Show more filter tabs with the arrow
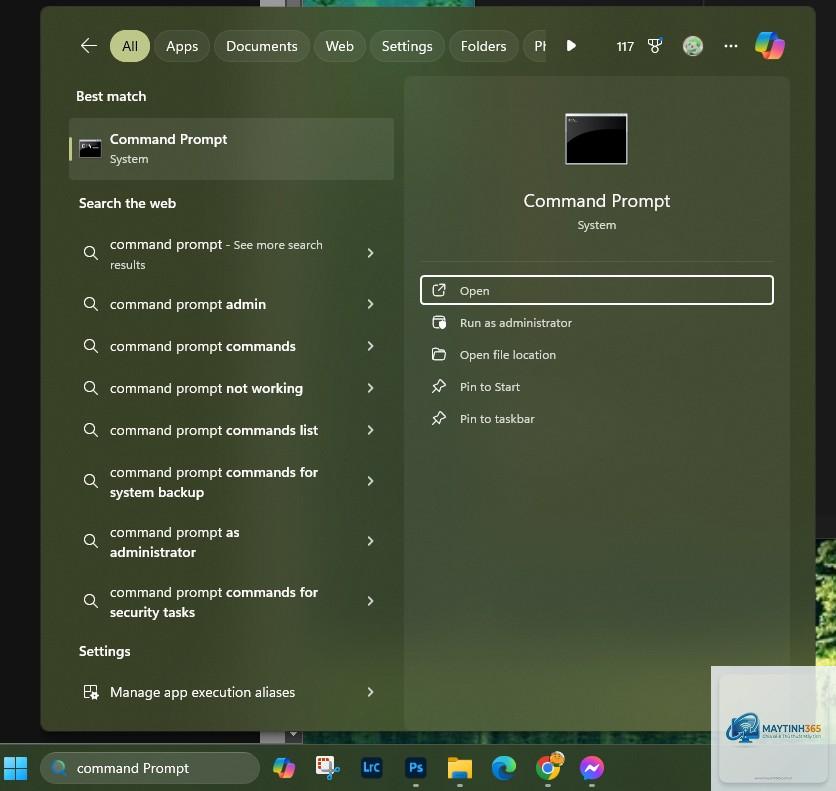 coord(571,46)
